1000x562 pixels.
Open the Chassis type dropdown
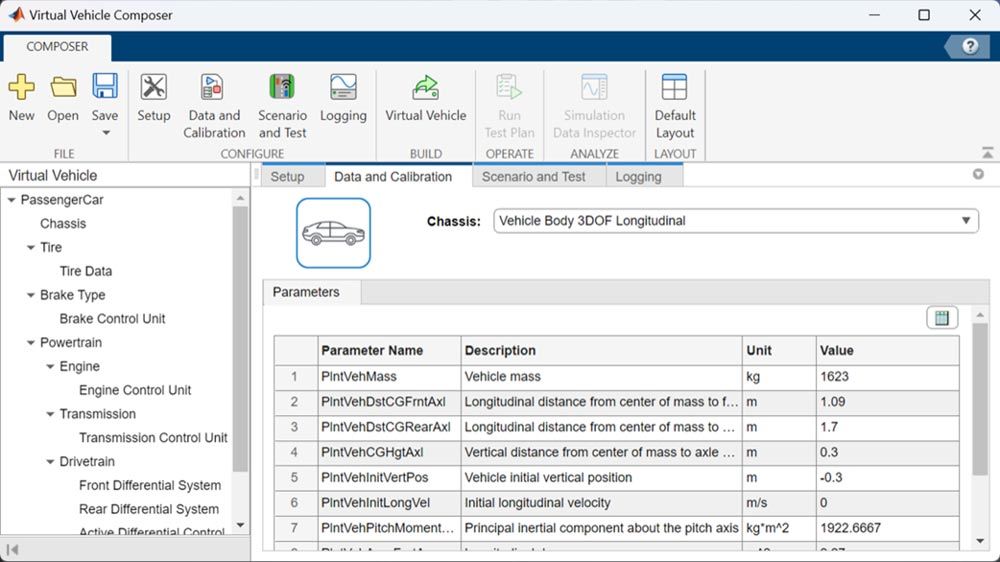pos(736,221)
